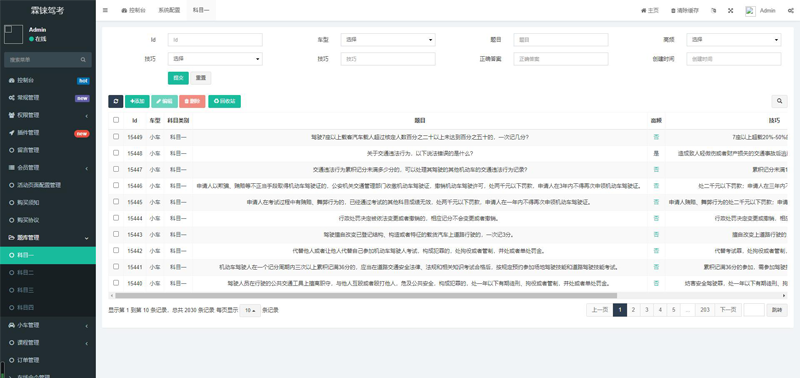Check the row with Id 15446
Viewport: 800px width, 378px height.
[x=116, y=186]
